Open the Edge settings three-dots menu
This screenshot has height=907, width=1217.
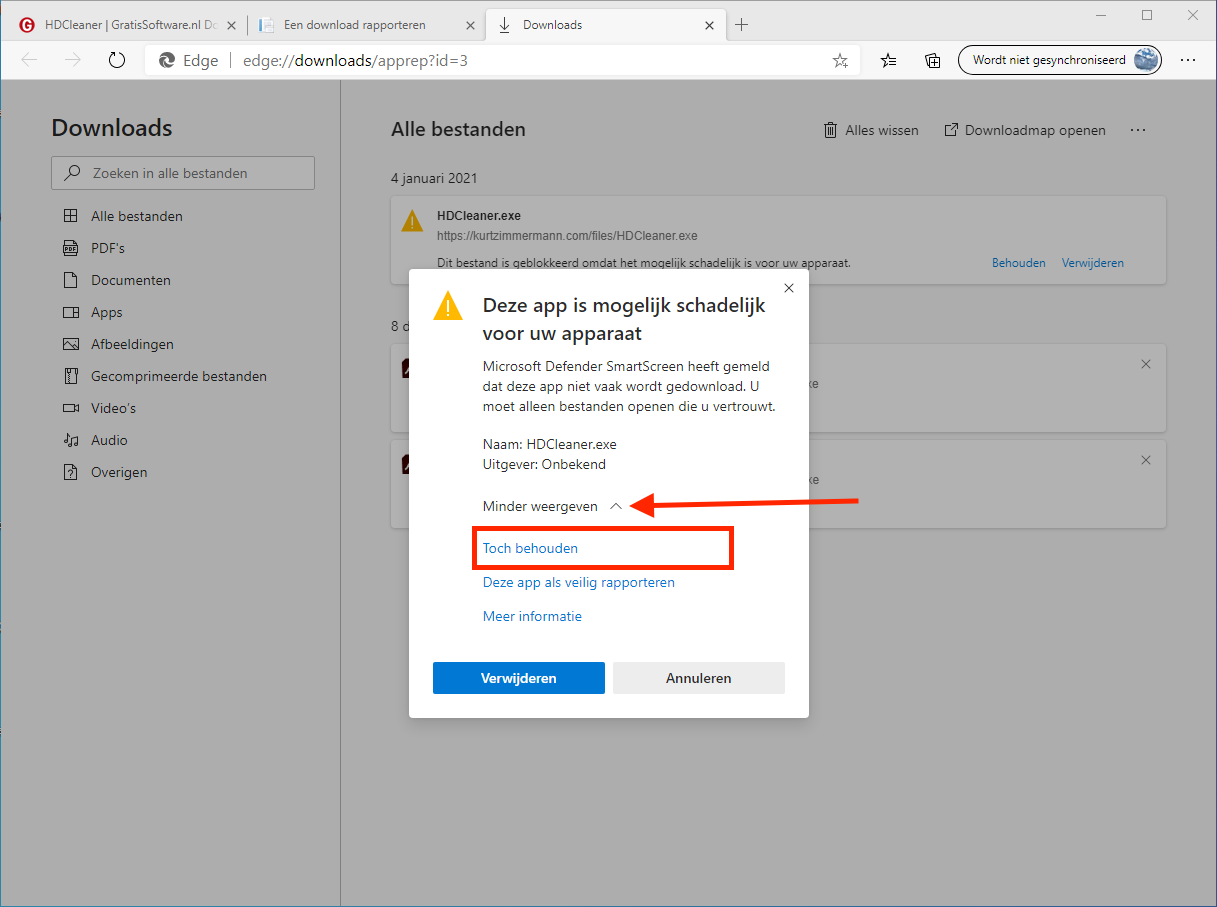pyautogui.click(x=1187, y=60)
